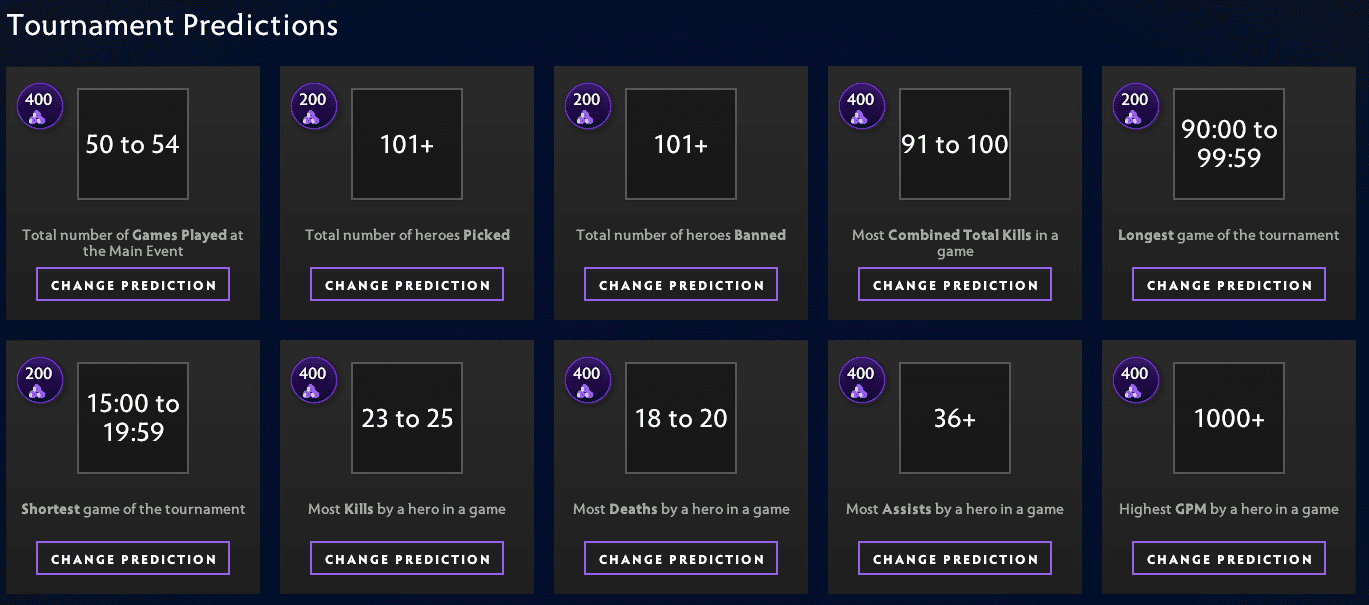Image resolution: width=1369 pixels, height=605 pixels.
Task: Click the 400 shard token on Most Assists card
Action: (x=861, y=379)
